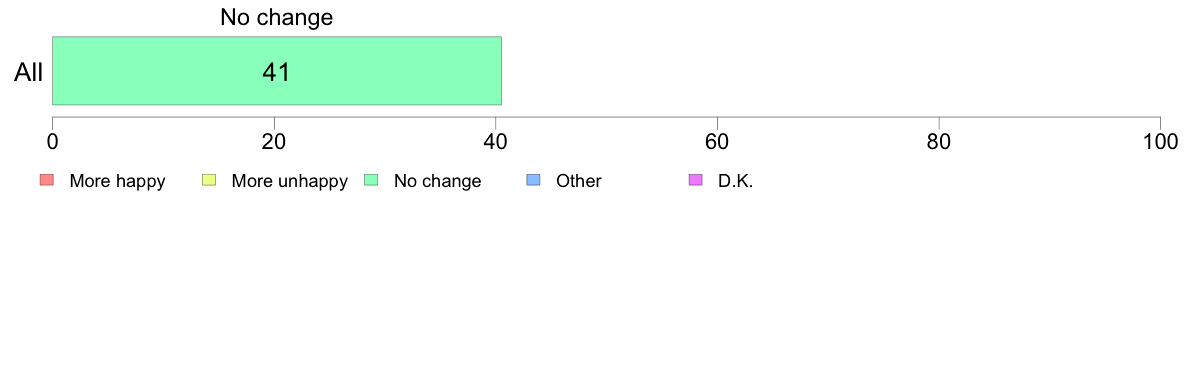The image size is (1188, 368).
Task: Click the No change title above bar
Action: pos(277,17)
